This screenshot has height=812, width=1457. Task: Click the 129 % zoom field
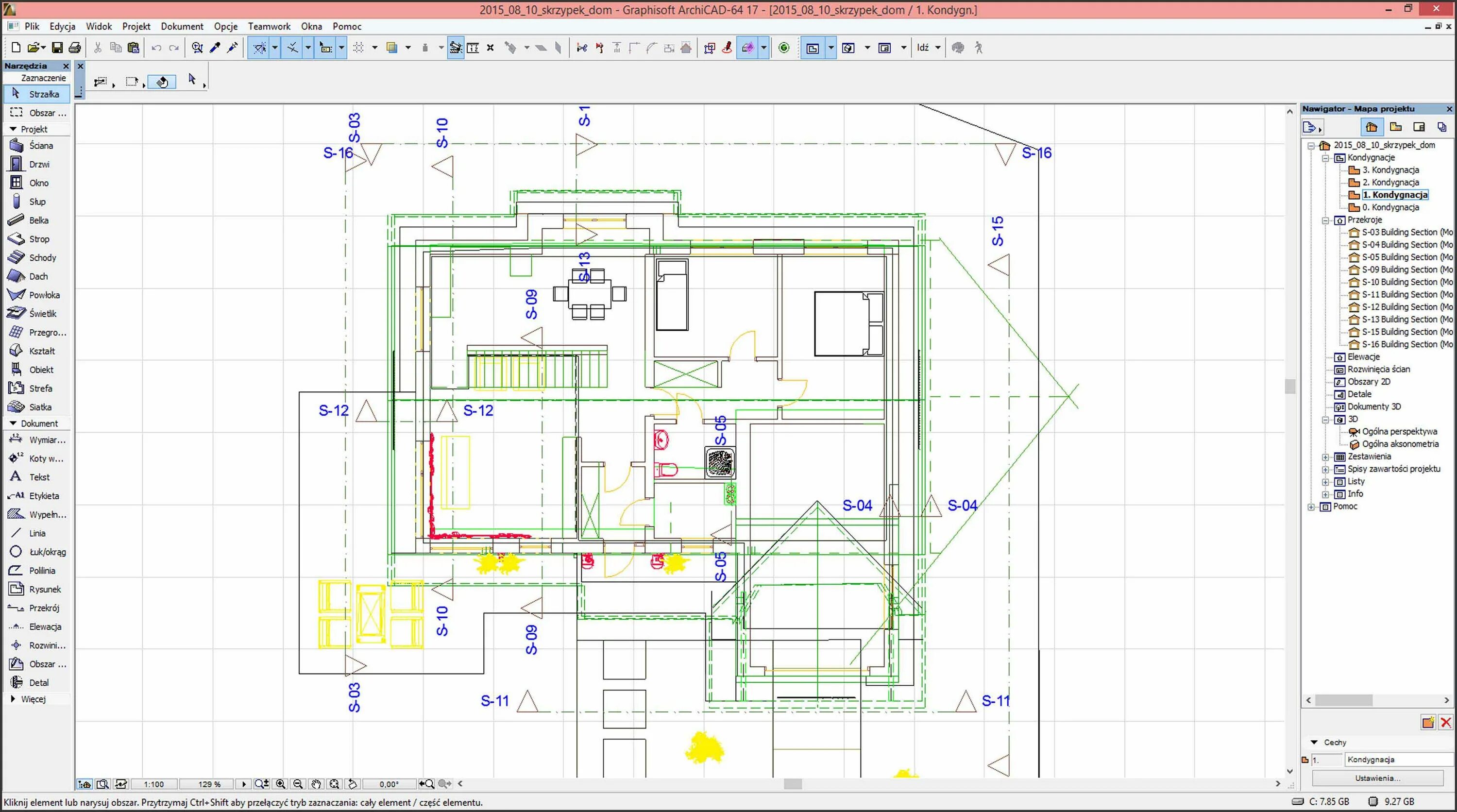209,784
